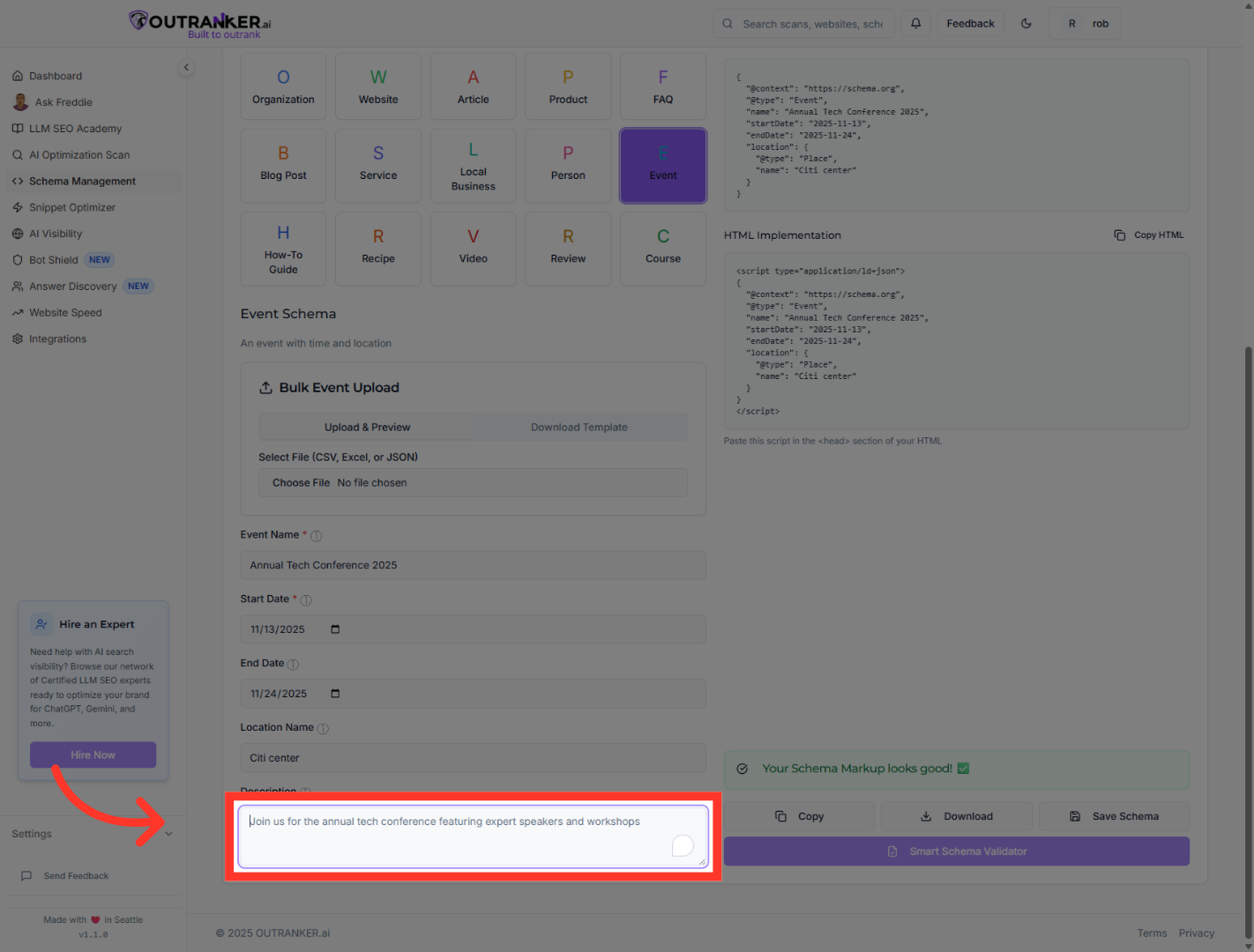Click the Location Name input field
The width and height of the screenshot is (1254, 952).
pyautogui.click(x=473, y=758)
